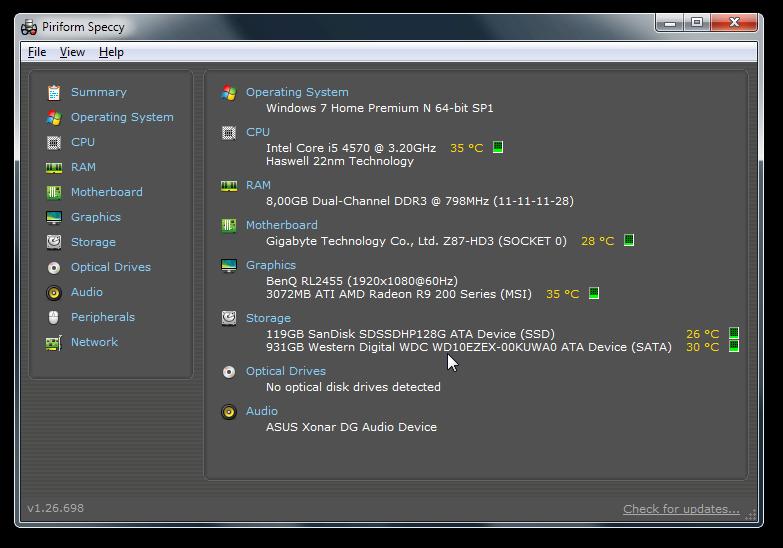Click the Speccy app icon in title bar
Viewport: 783px width, 548px height.
[29, 27]
